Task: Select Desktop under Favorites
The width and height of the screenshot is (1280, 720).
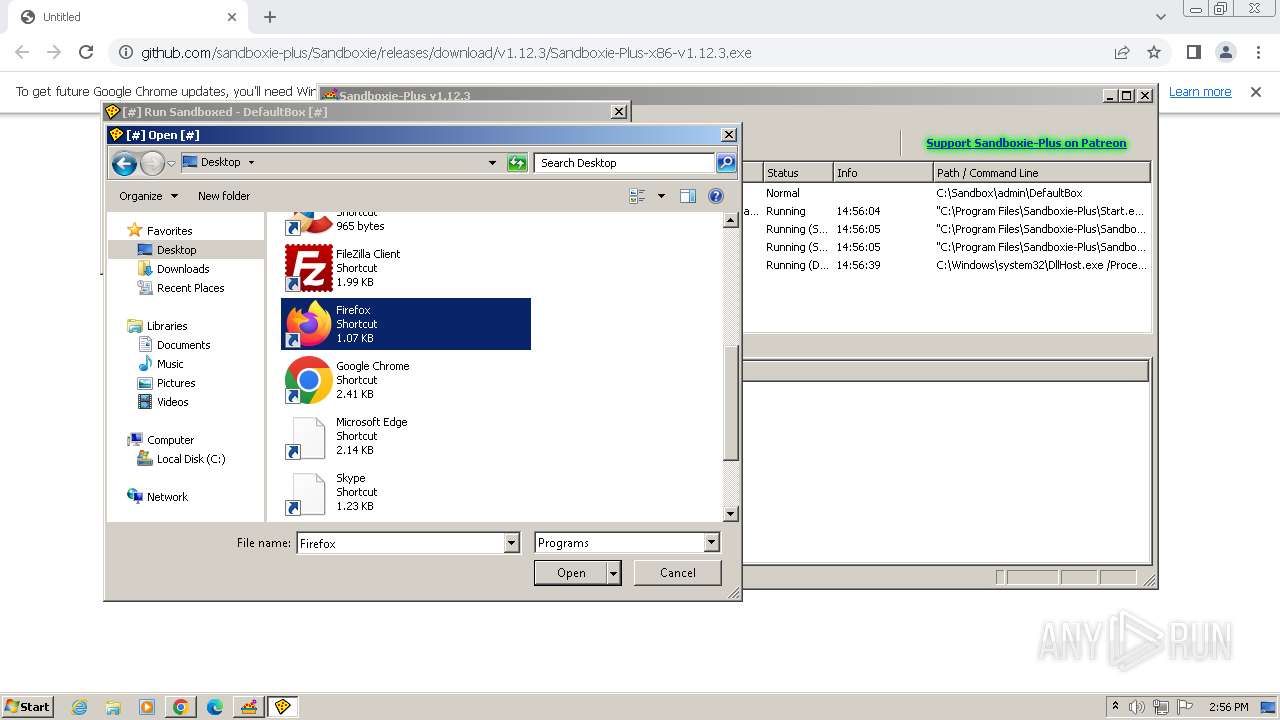Action: pos(176,250)
